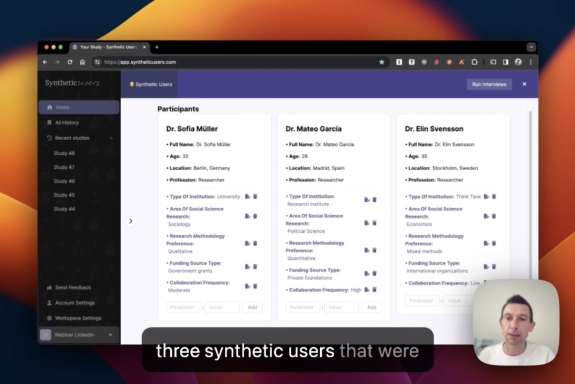
Task: Close the study panel with X
Action: click(x=524, y=84)
